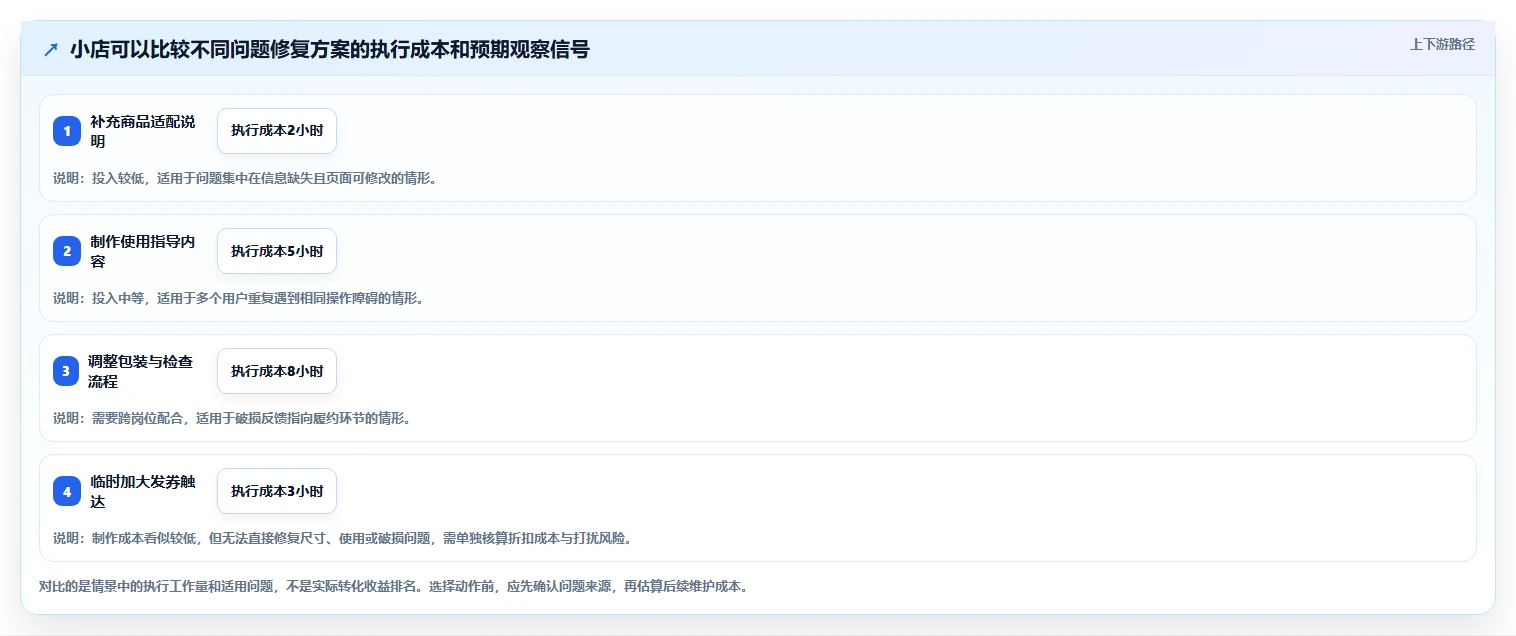Select the number 1 badge
Viewport: 1516px width, 636px height.
tap(67, 131)
